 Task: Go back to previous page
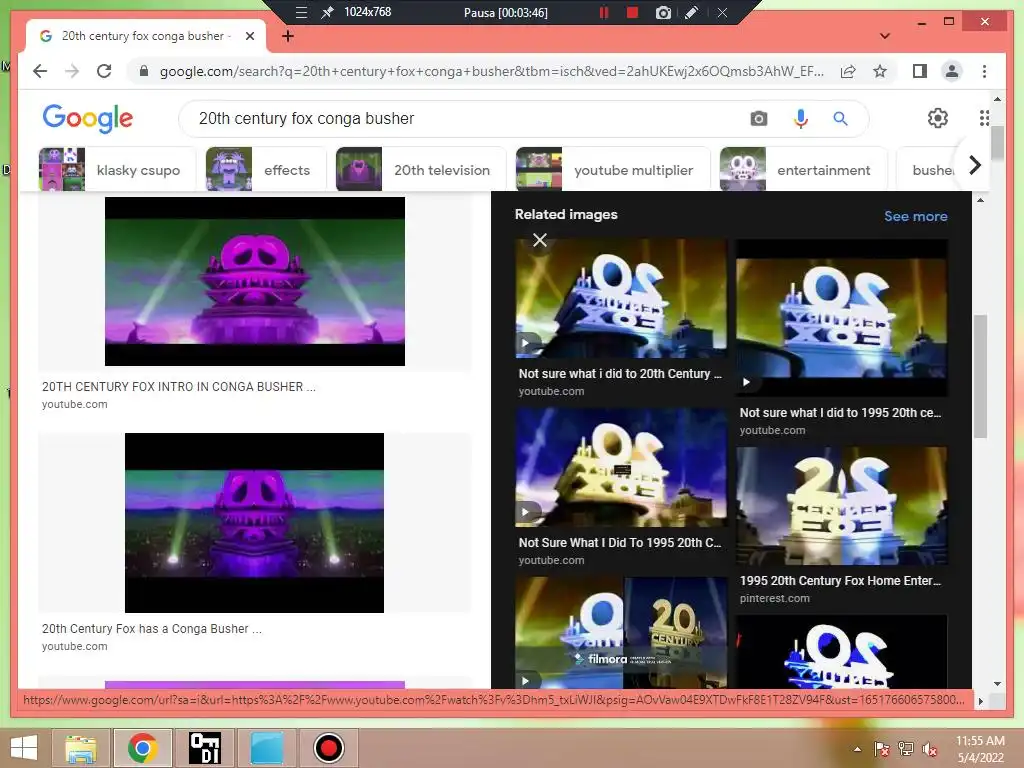coord(40,71)
